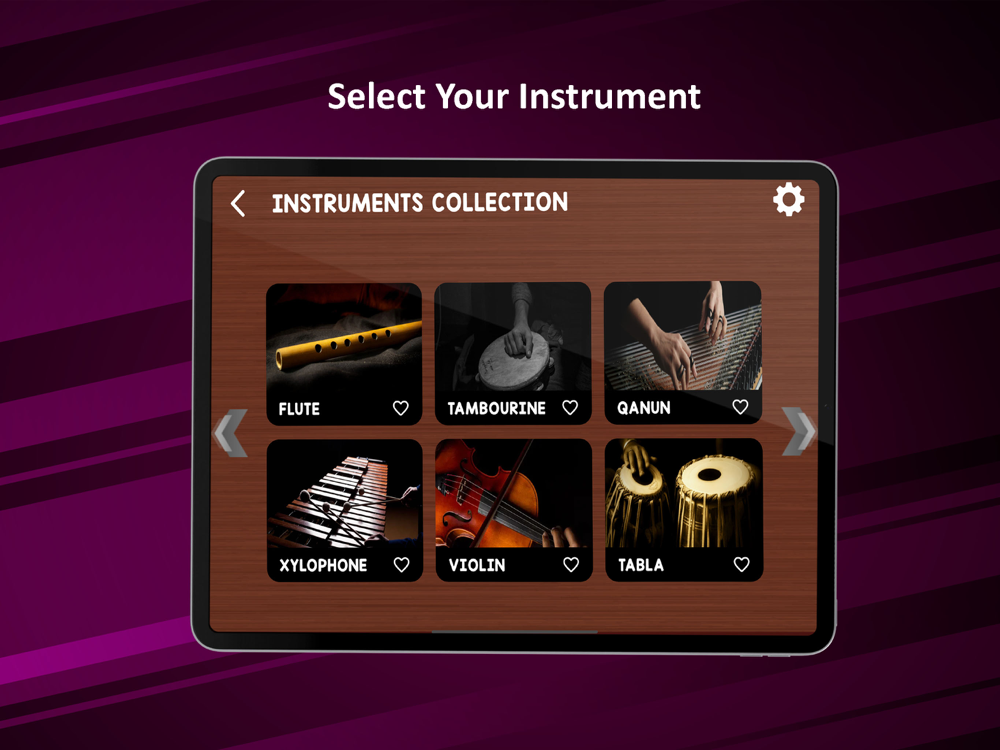Choose the tambourine photo
Viewport: 1000px width, 750px height.
pyautogui.click(x=513, y=337)
